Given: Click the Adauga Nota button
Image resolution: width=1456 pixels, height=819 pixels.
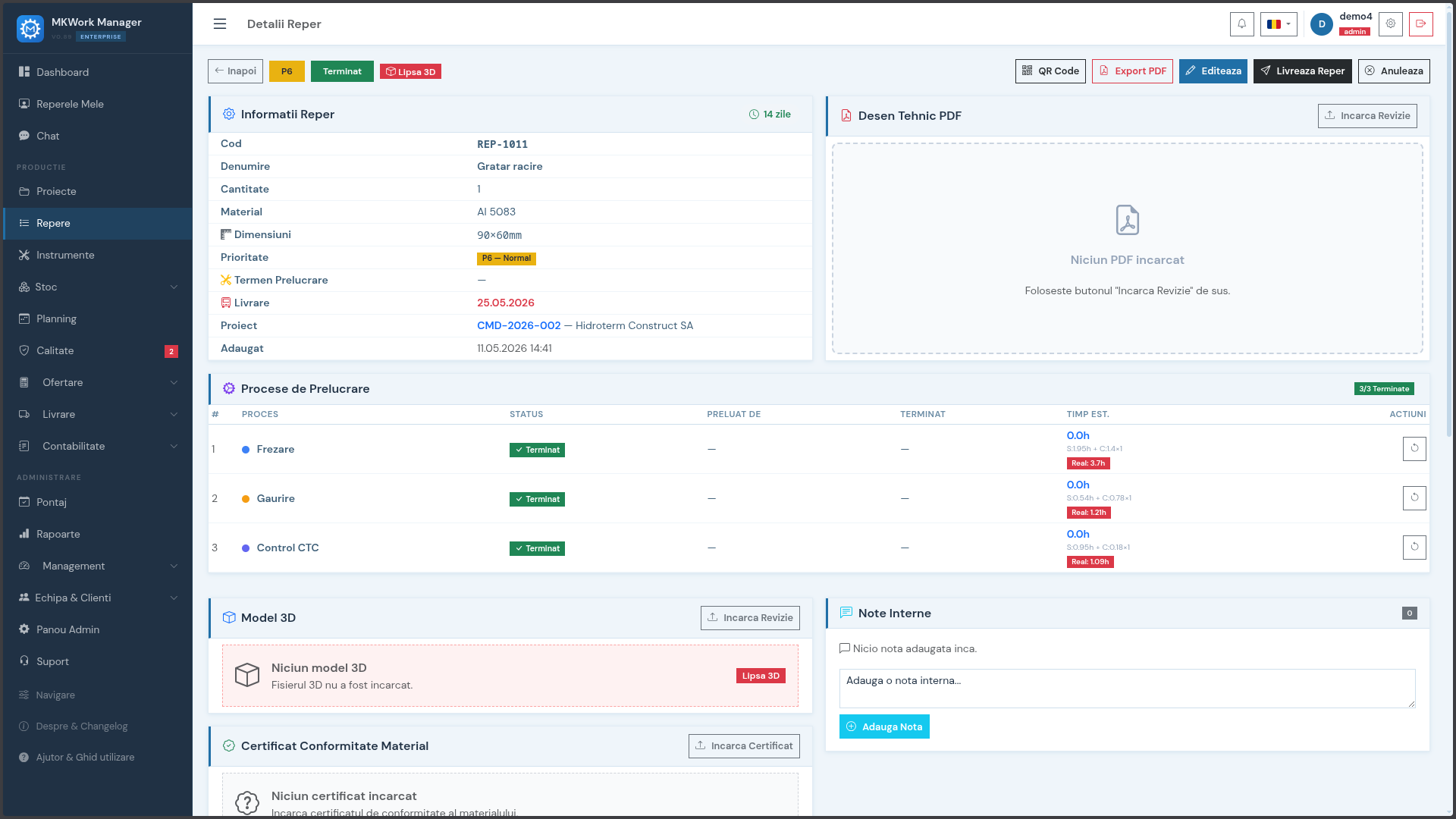Looking at the screenshot, I should tap(884, 726).
